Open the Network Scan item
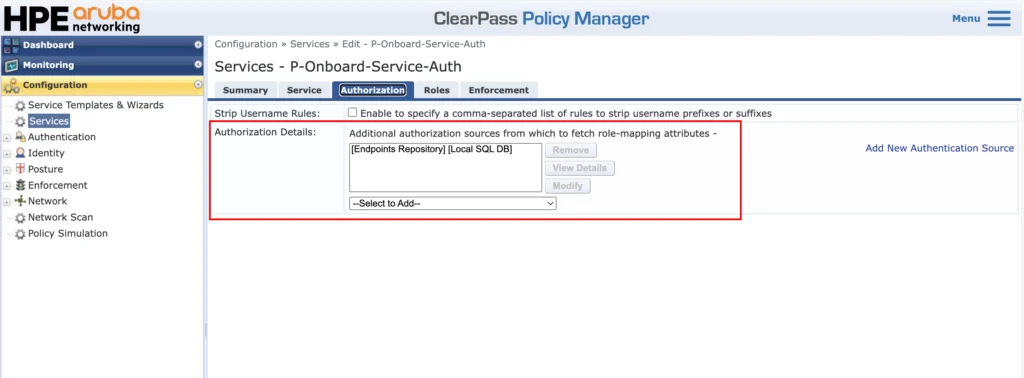 (x=60, y=217)
